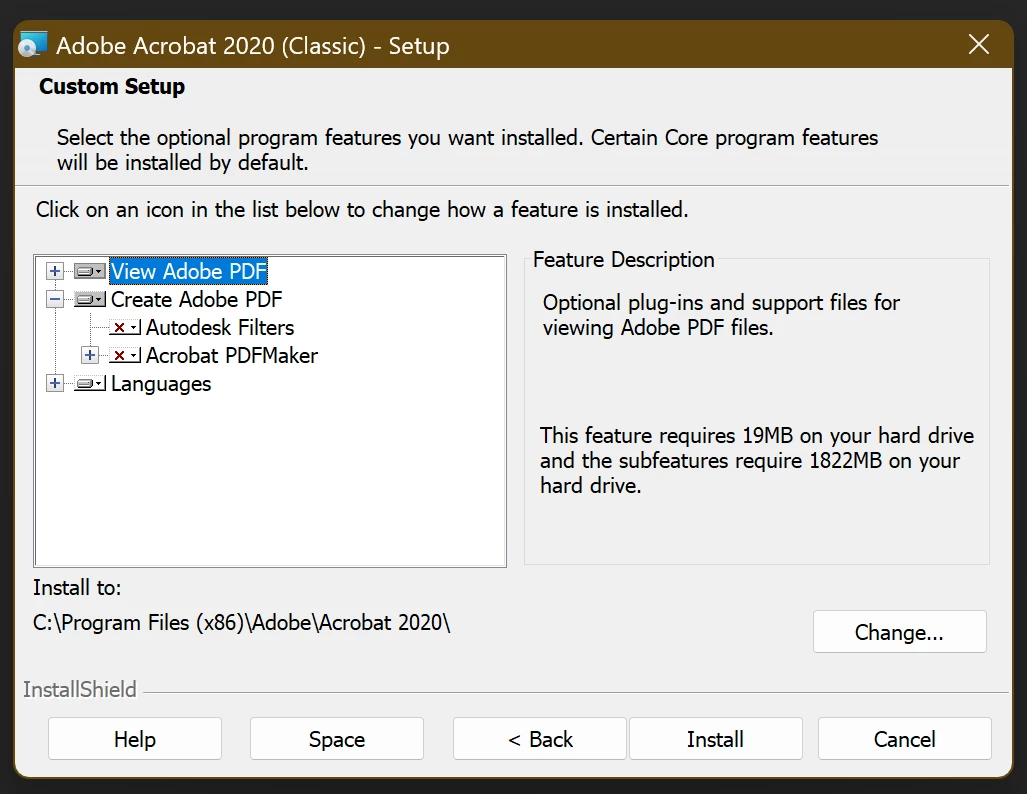1027x794 pixels.
Task: Click the Adobe Acrobat 2020 (Classic) - Setup title
Action: coord(253,46)
